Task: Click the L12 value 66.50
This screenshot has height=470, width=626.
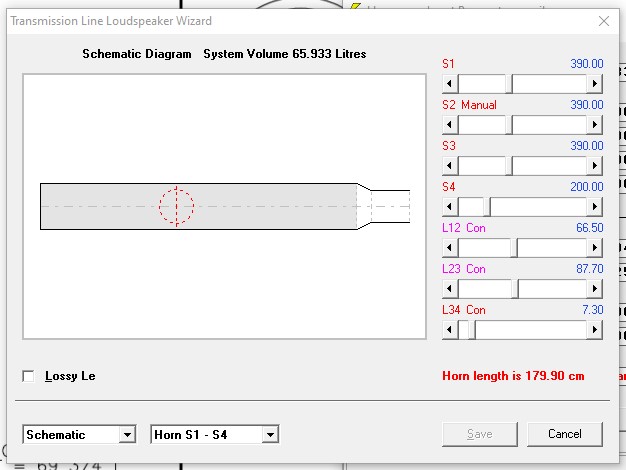Action: (590, 228)
